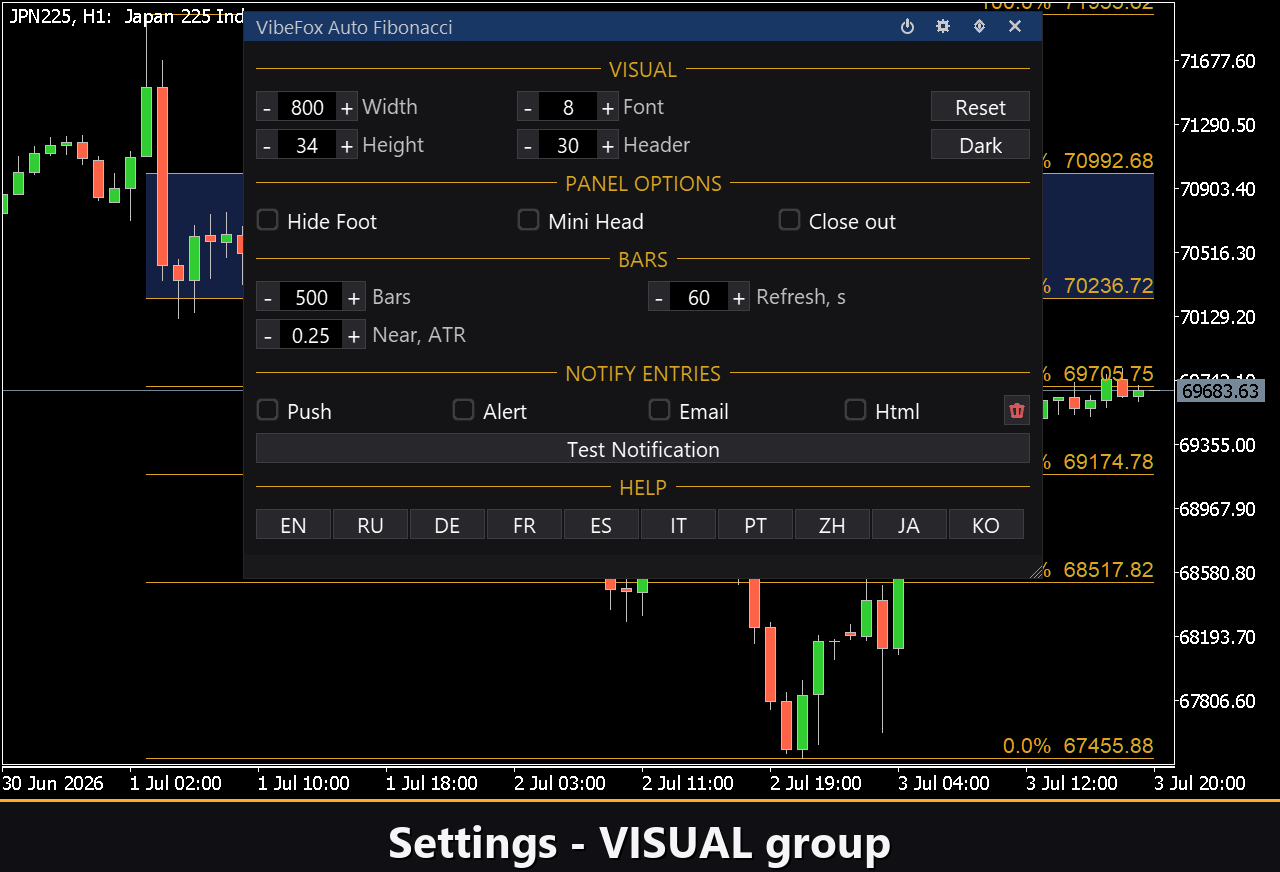The image size is (1280, 872).
Task: Decrease Width with the minus button
Action: pos(267,107)
